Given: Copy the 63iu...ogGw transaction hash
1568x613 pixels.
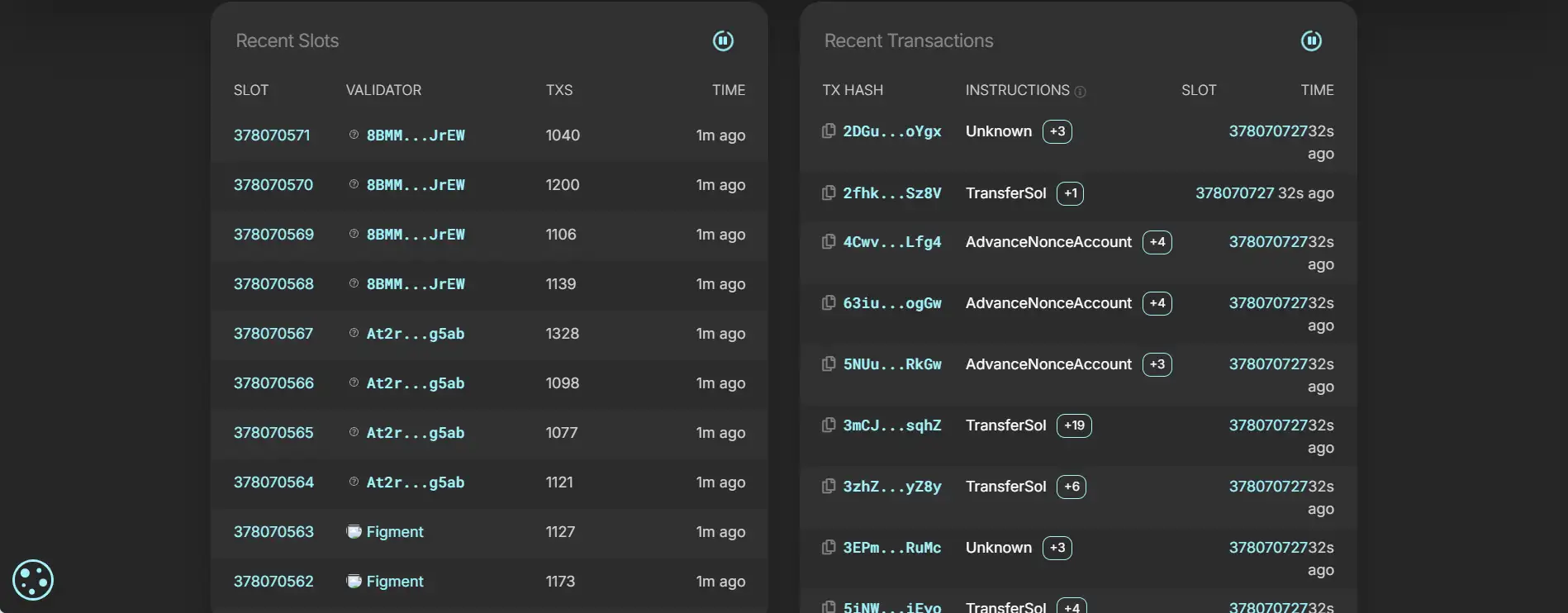Looking at the screenshot, I should click(x=829, y=303).
